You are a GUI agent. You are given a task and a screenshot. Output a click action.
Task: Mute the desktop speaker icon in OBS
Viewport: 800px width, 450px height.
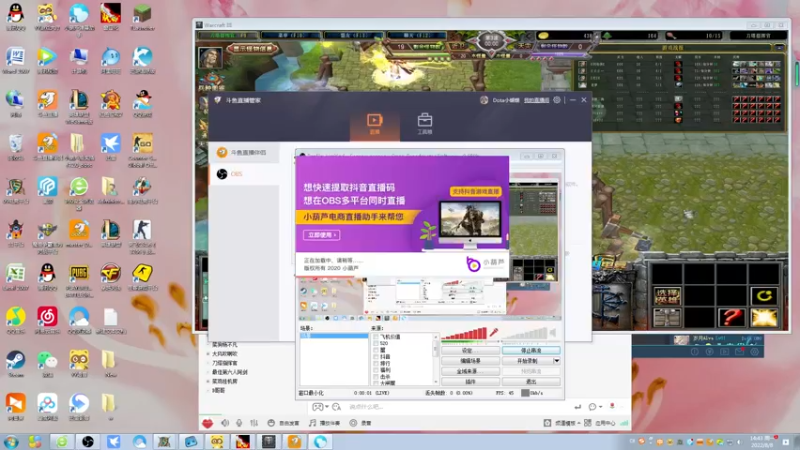click(x=553, y=333)
